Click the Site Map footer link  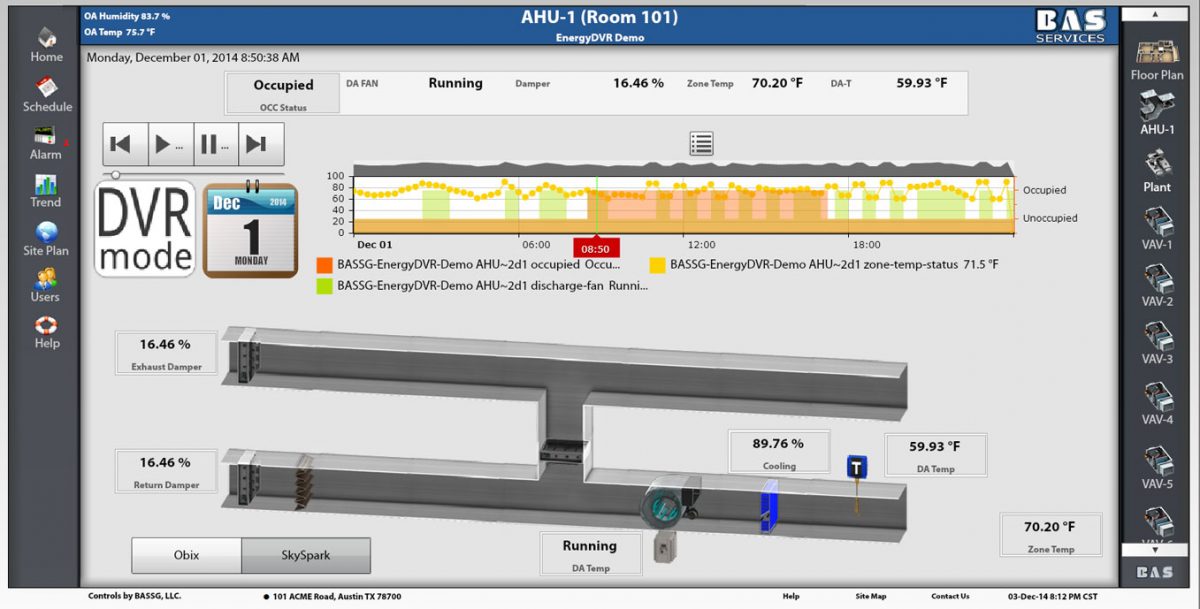[x=870, y=596]
